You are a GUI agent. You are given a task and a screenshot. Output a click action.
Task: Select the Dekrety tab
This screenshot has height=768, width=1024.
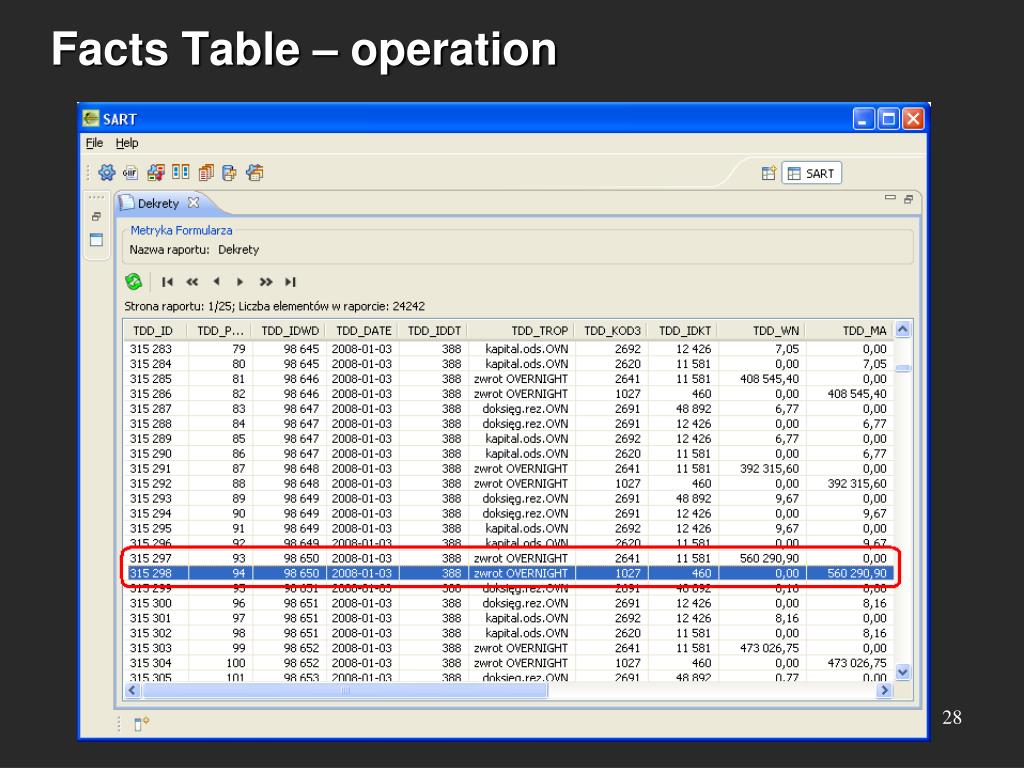[x=158, y=203]
